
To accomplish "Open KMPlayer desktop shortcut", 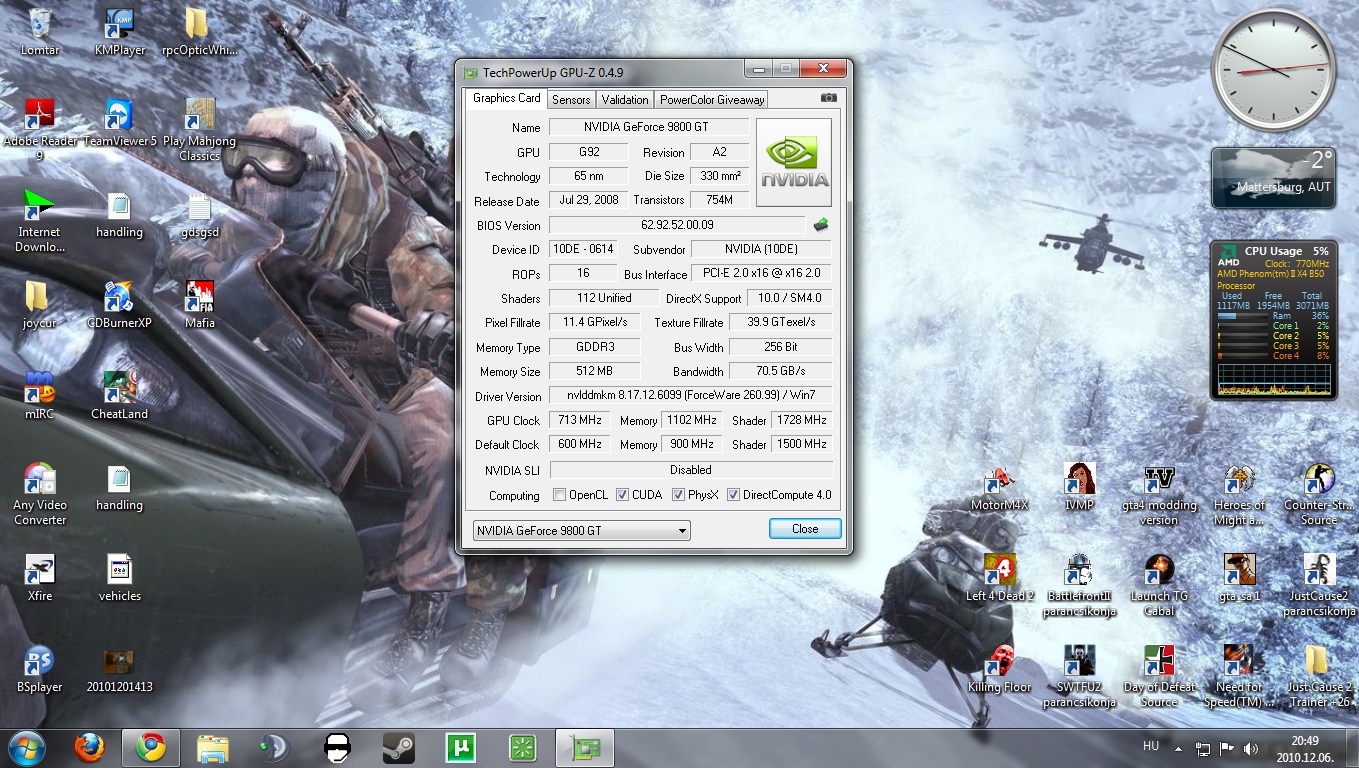I will tap(120, 31).
